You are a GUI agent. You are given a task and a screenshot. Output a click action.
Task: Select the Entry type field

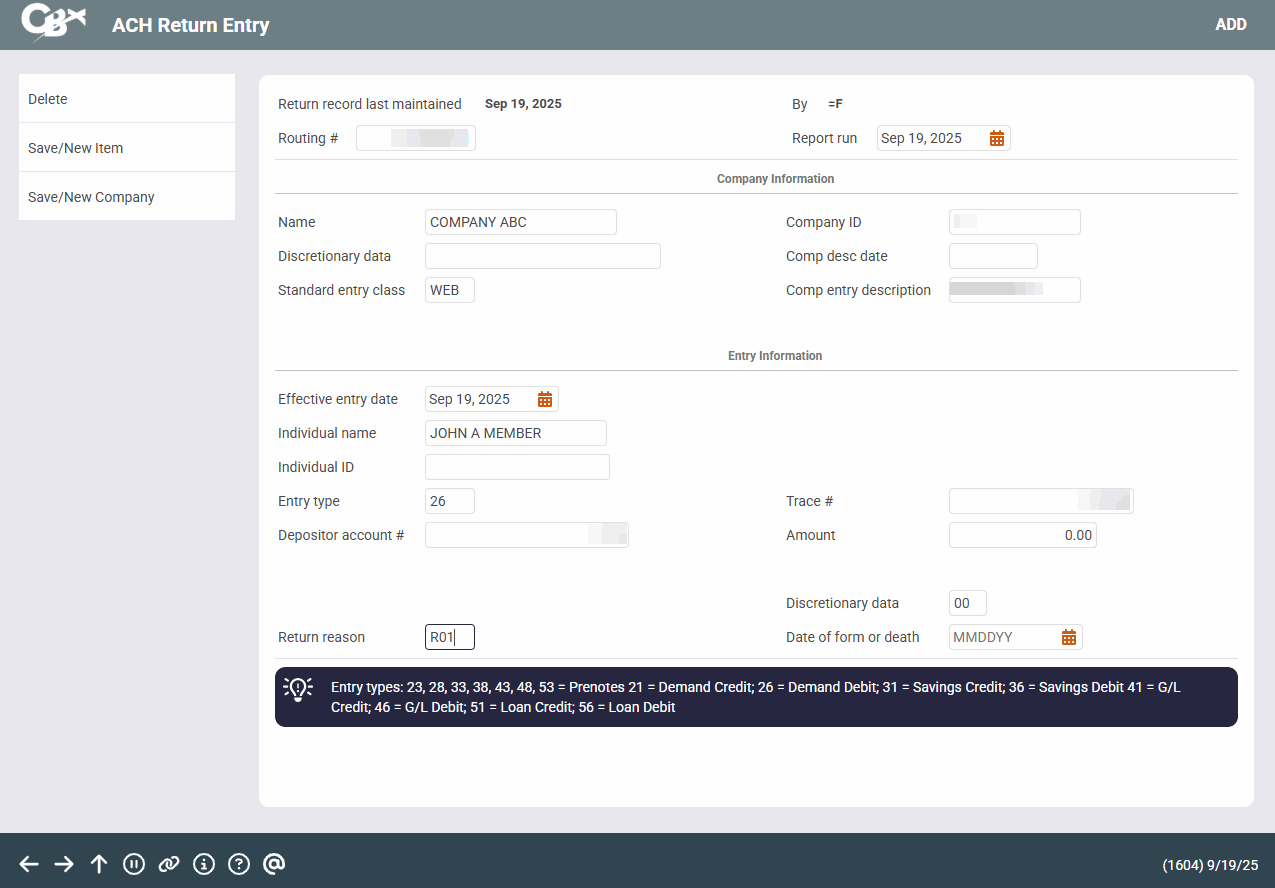pos(449,501)
